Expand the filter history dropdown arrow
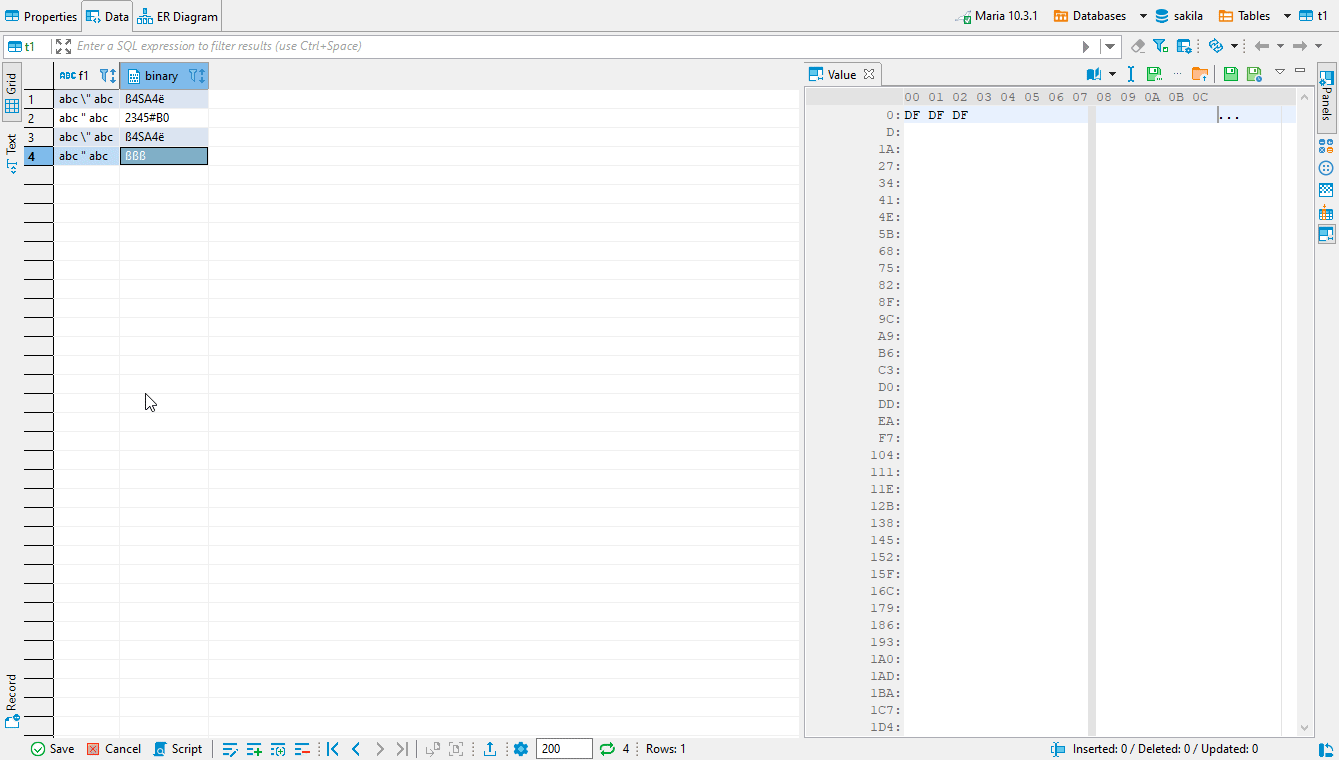1339x760 pixels. [1110, 46]
